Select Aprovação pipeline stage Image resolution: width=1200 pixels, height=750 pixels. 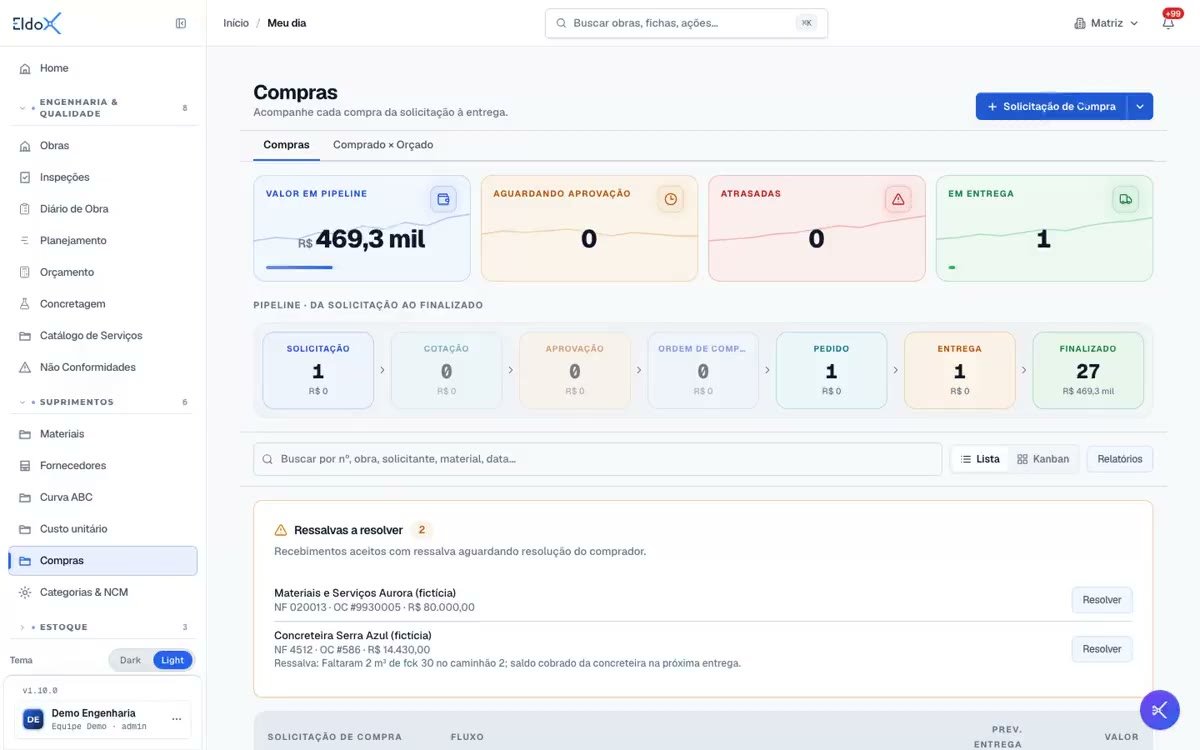point(575,370)
